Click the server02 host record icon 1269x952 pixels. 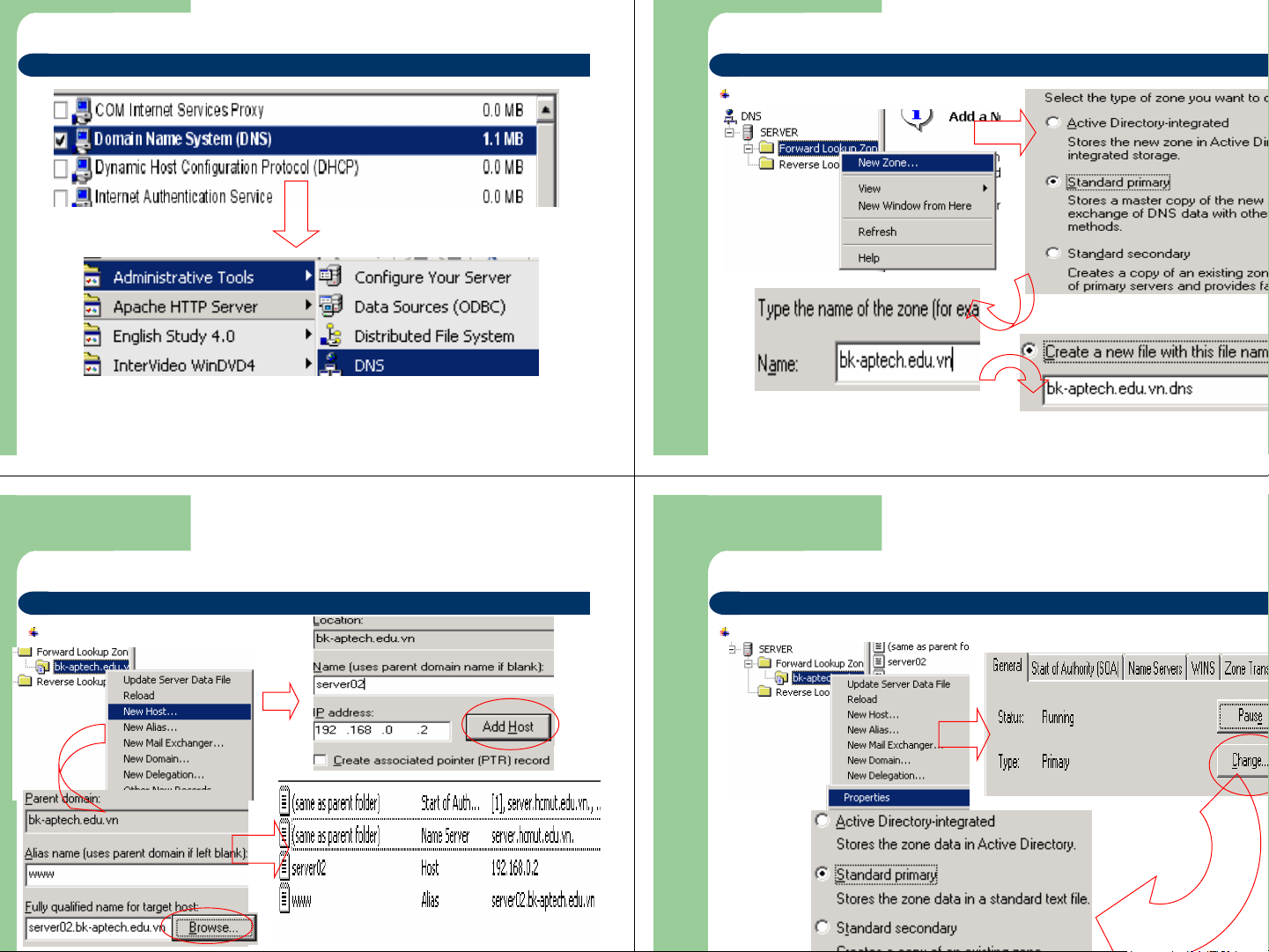coord(284,867)
